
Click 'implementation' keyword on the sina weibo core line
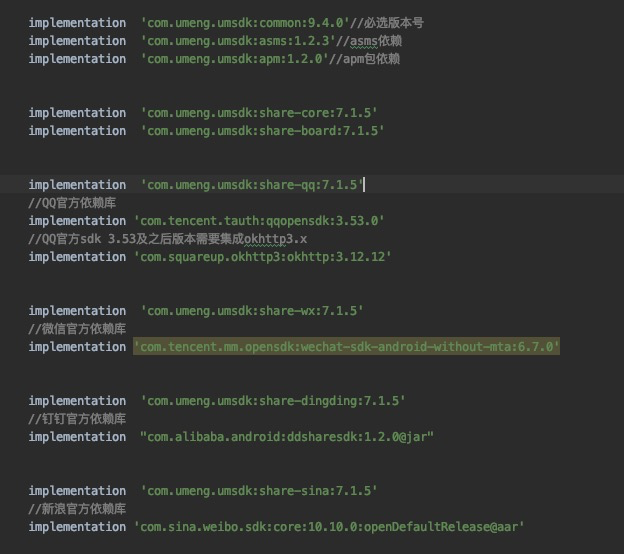77,527
